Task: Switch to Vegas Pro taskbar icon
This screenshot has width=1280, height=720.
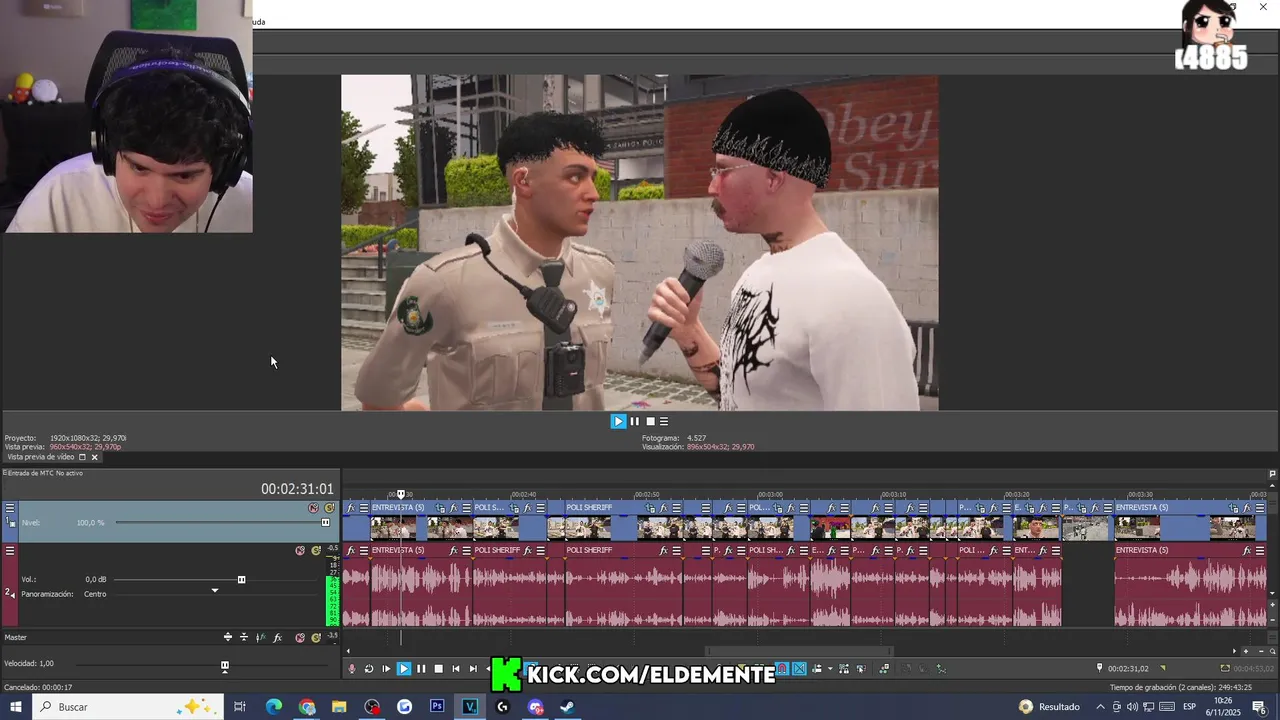Action: pos(470,707)
